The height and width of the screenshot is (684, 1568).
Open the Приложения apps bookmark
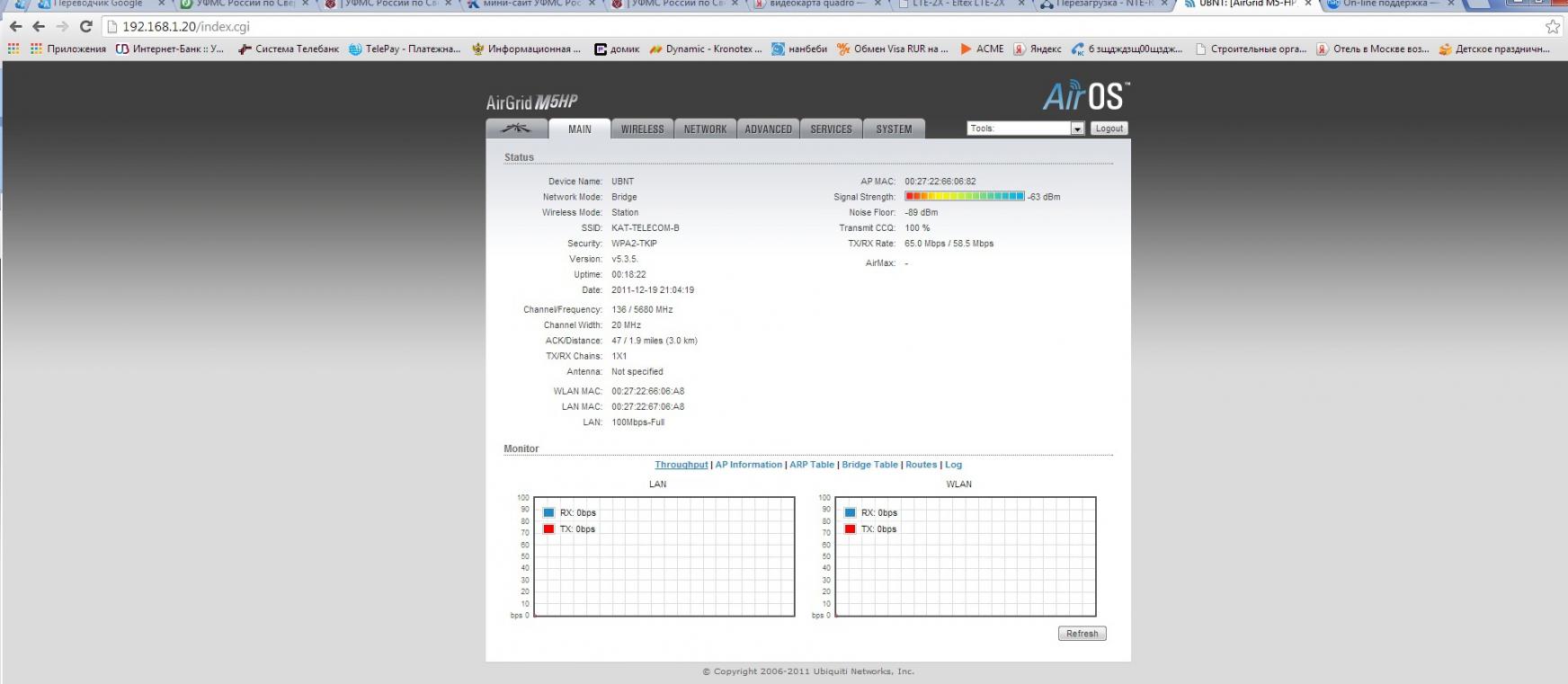tap(68, 49)
